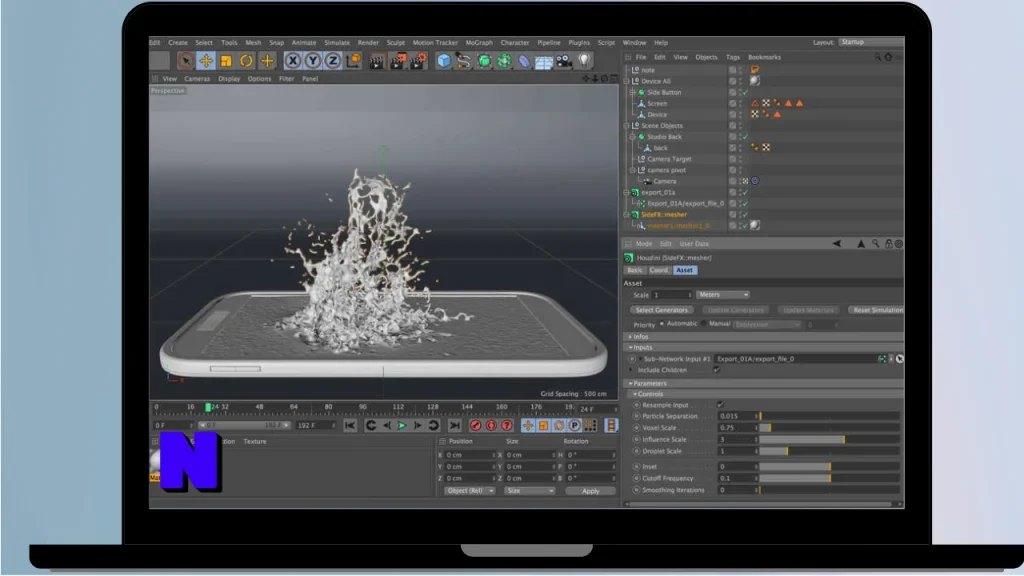The image size is (1024, 576).
Task: Toggle the Resample Input checkbox
Action: [x=720, y=405]
